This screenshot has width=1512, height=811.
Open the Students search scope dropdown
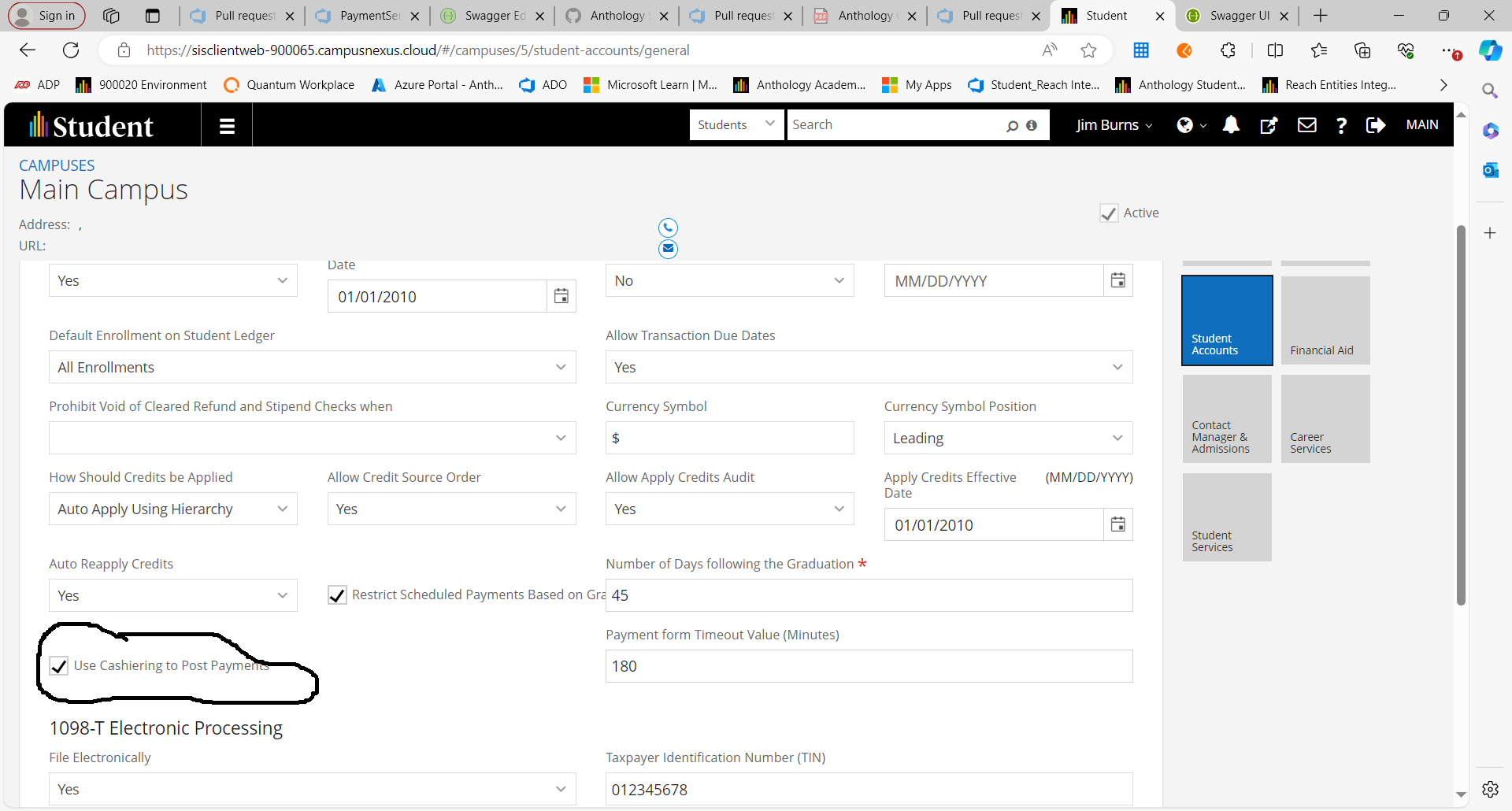coord(736,124)
